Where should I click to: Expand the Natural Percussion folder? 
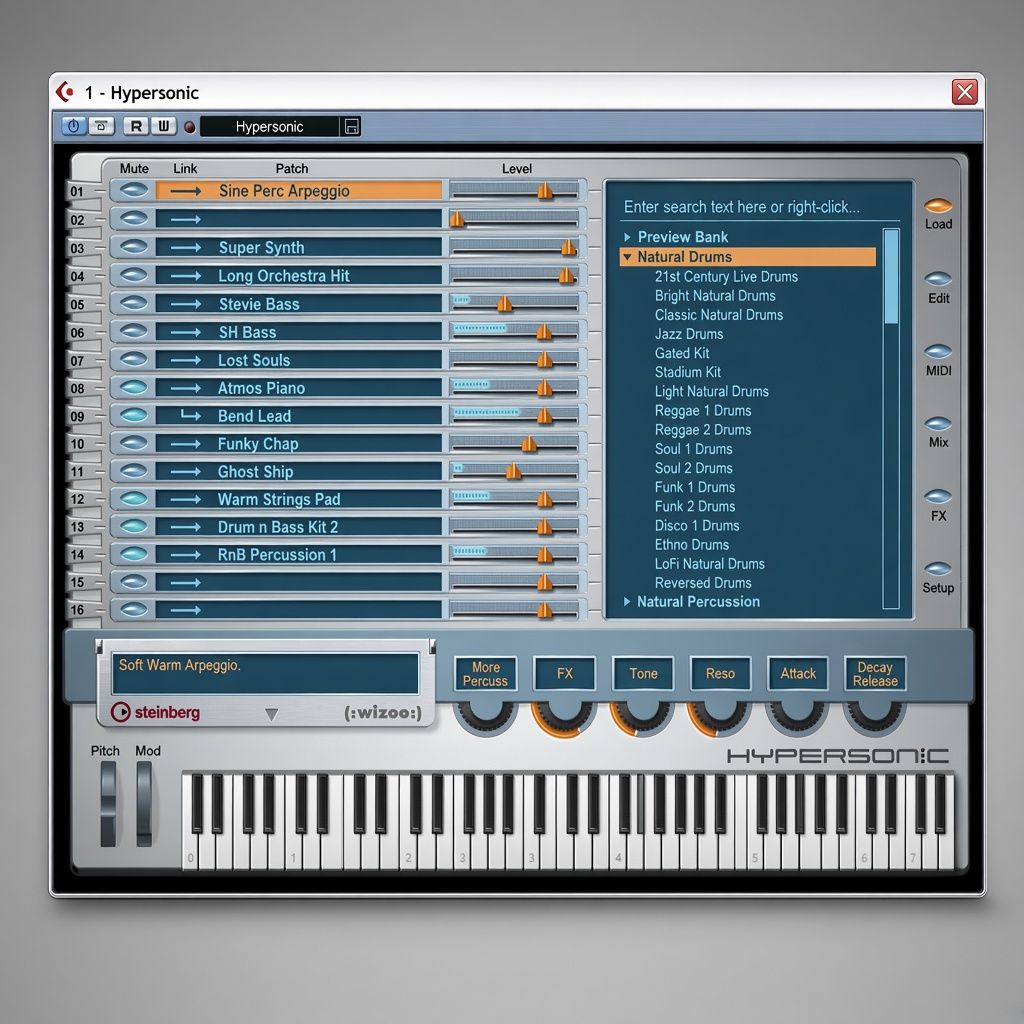click(x=627, y=601)
